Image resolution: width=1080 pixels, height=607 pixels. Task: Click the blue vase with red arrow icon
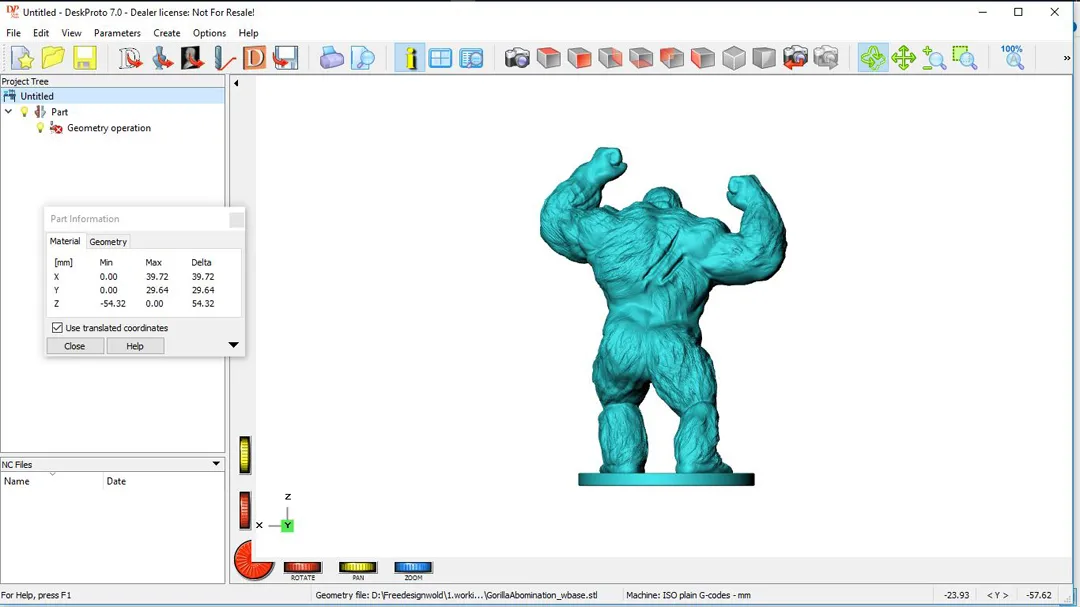point(162,59)
